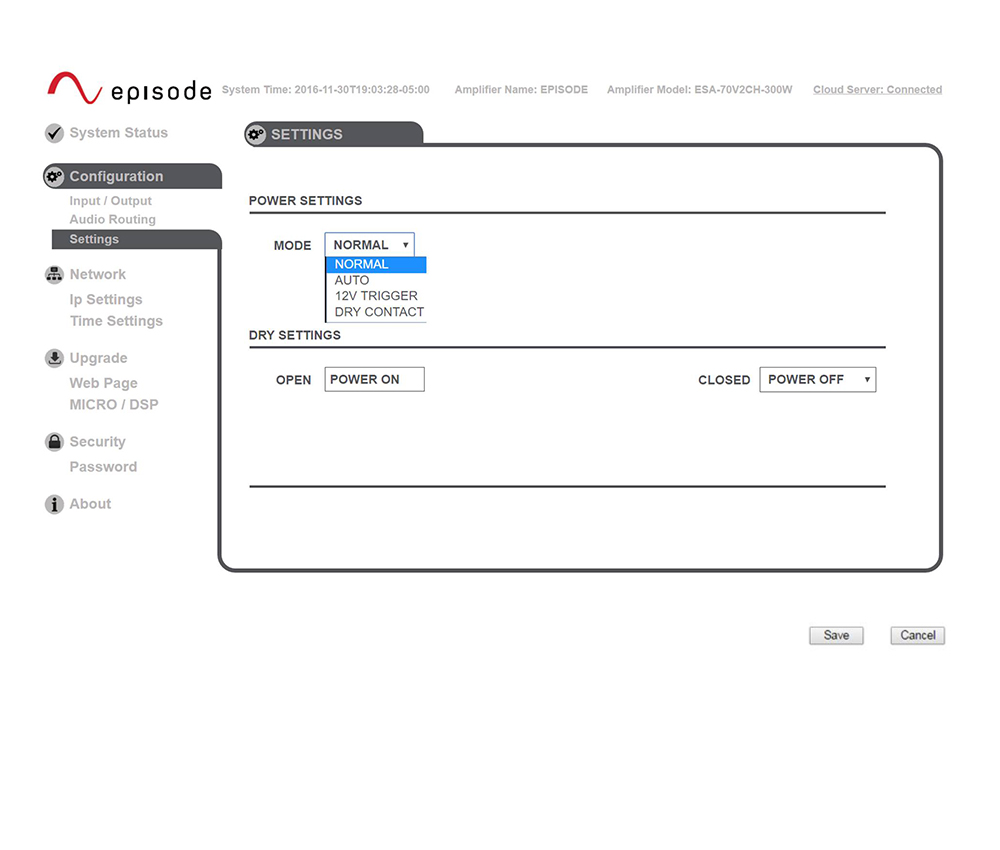Click the Security padlock icon
Viewport: 1000px width, 850px height.
[54, 442]
